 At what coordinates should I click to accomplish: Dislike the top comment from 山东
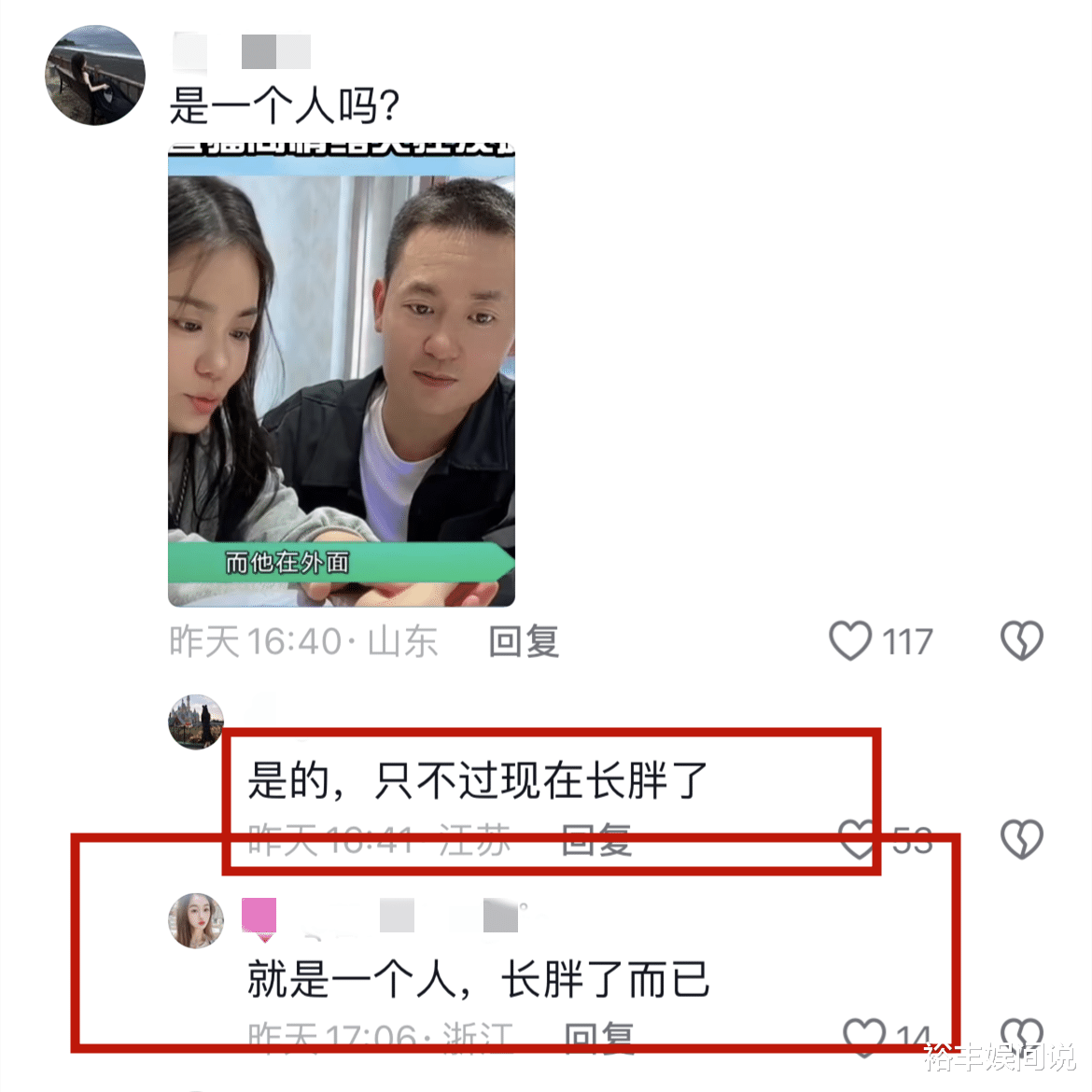click(1022, 640)
